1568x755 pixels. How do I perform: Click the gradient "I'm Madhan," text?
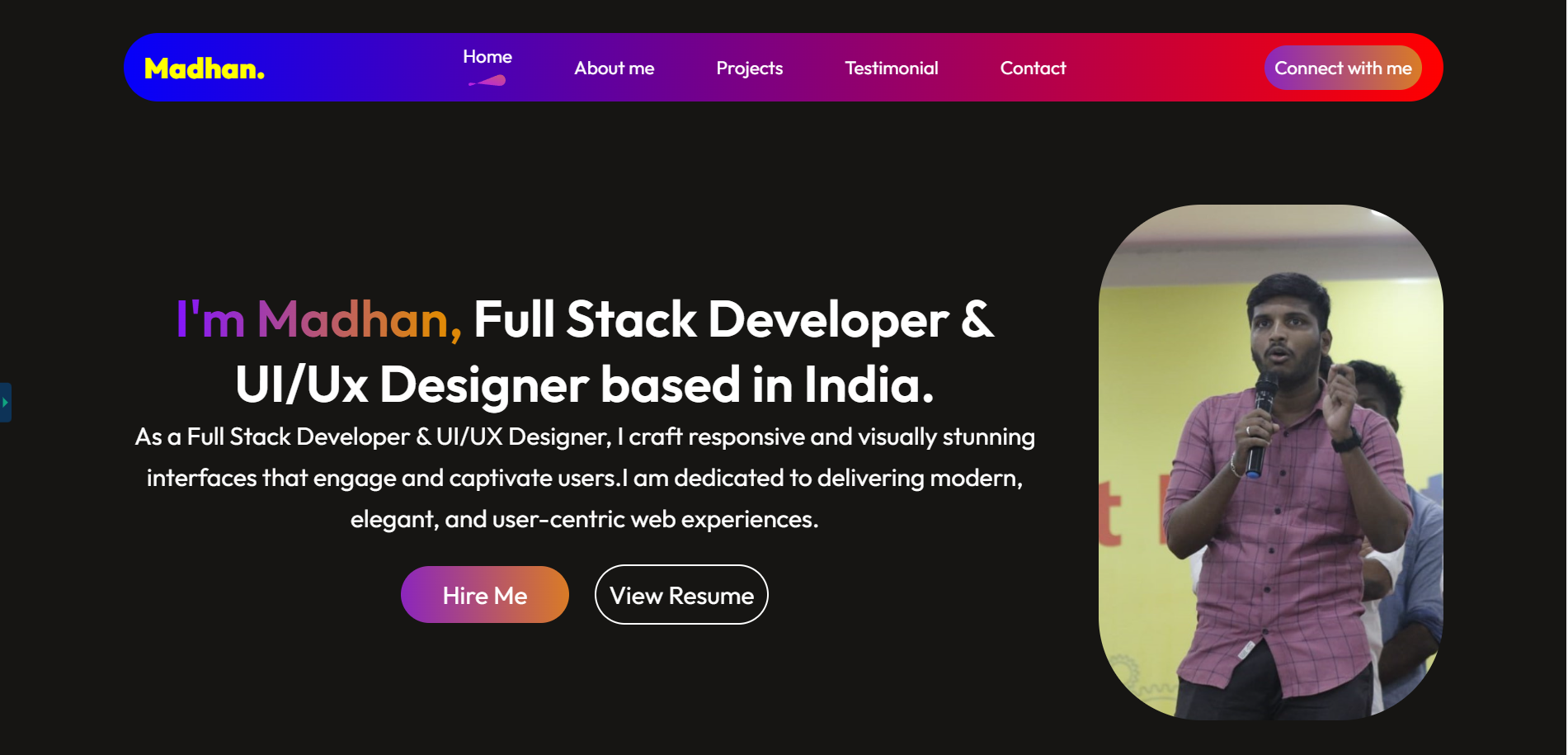click(318, 319)
